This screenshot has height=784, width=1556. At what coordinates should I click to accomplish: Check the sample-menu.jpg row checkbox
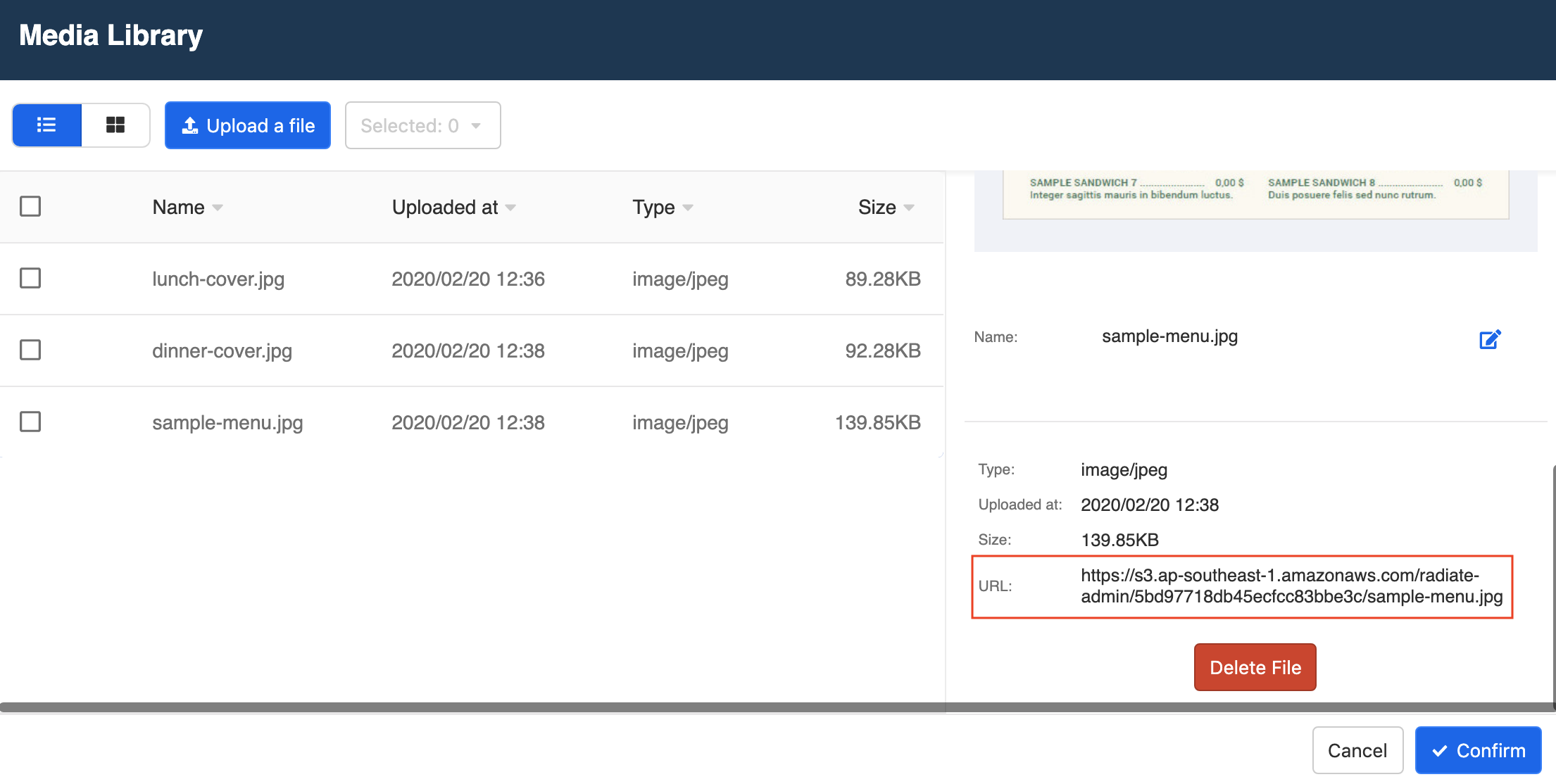(x=30, y=422)
